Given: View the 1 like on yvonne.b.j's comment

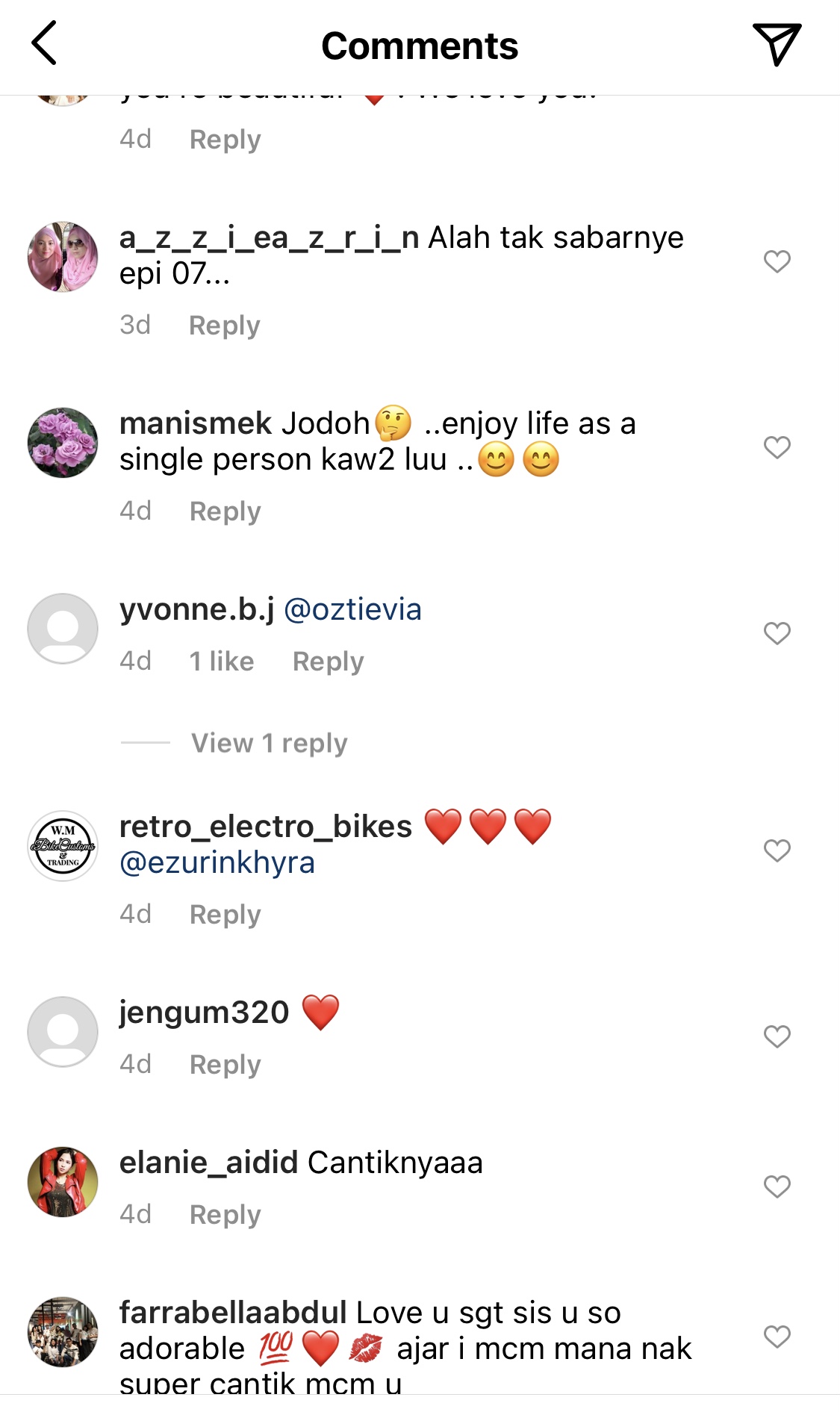Looking at the screenshot, I should 221,662.
